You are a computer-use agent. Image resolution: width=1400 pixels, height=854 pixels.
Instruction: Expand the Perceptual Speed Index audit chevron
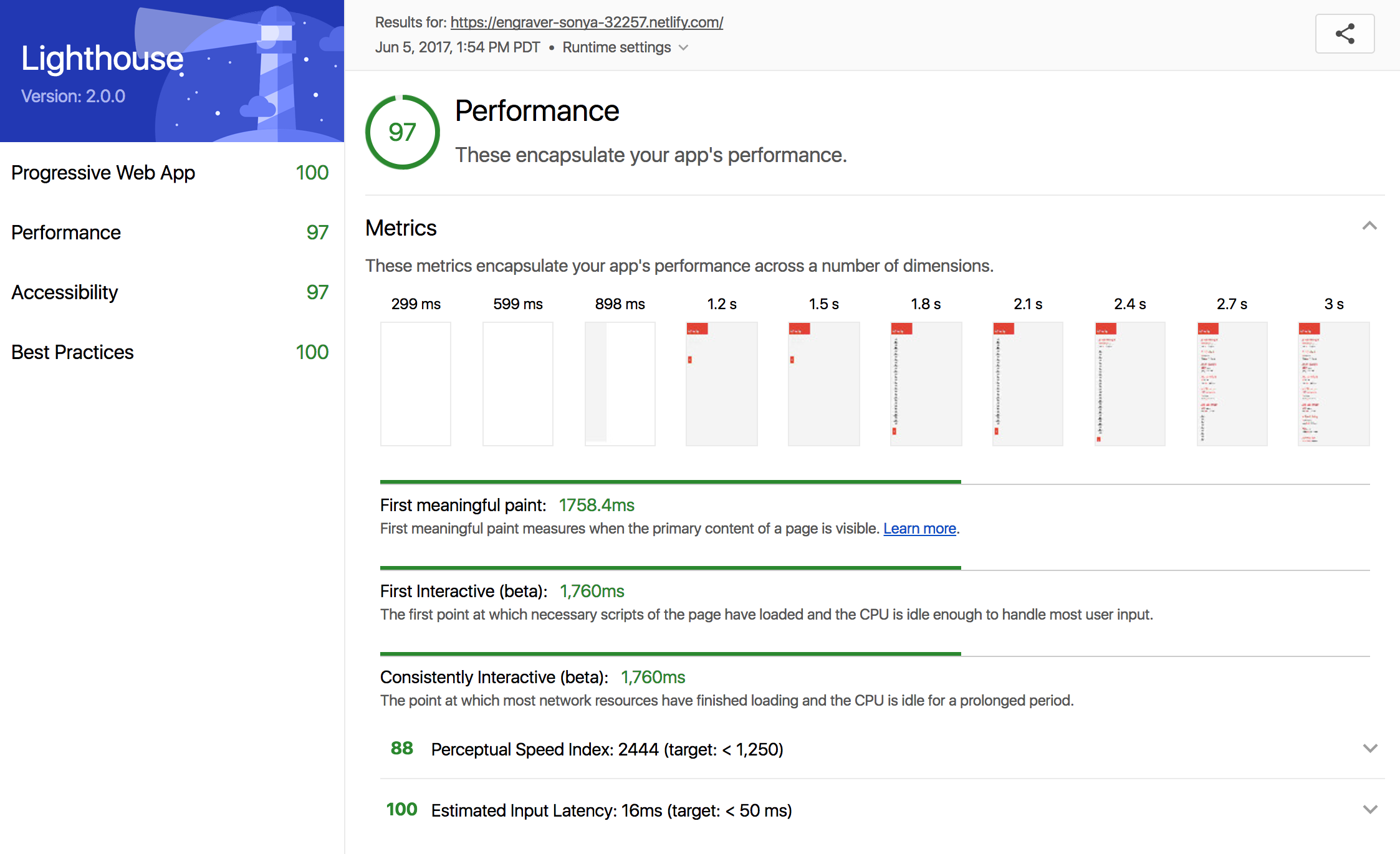pos(1369,748)
